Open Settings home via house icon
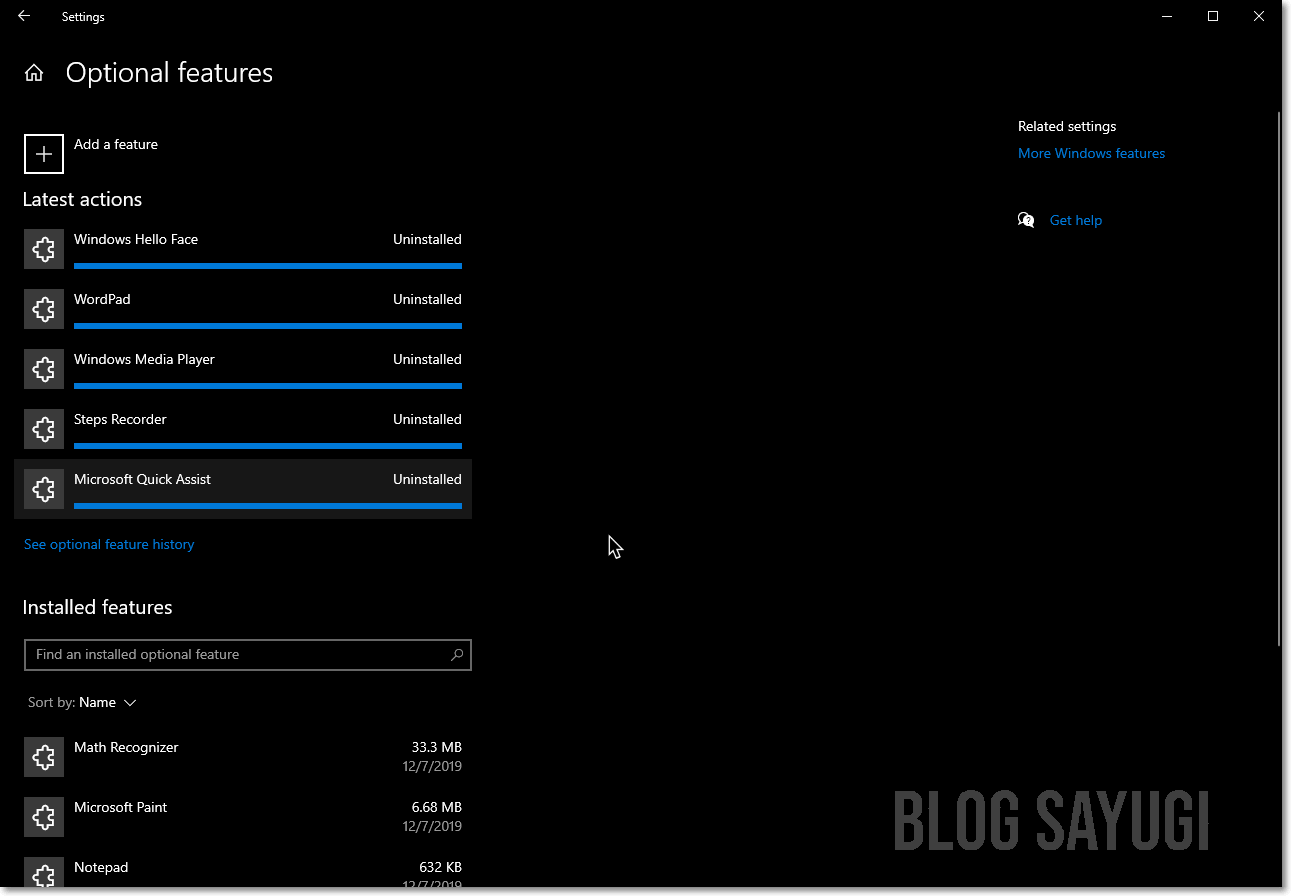 coord(34,73)
